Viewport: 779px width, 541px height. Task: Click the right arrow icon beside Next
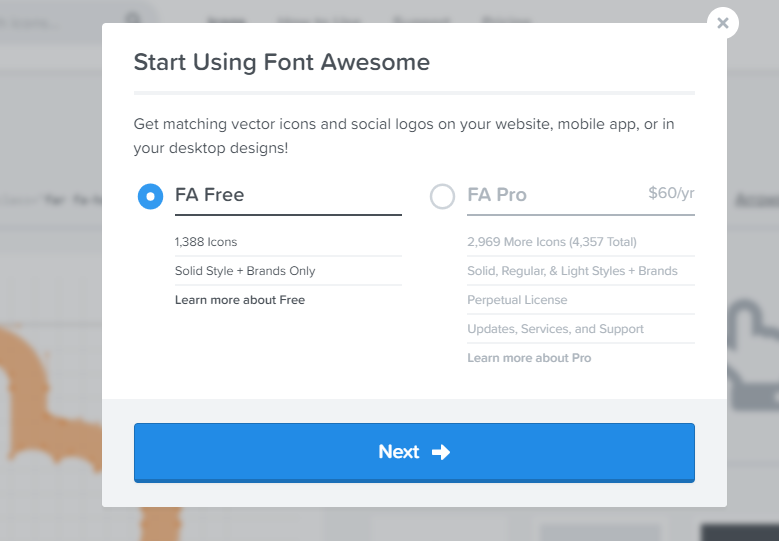tap(441, 452)
